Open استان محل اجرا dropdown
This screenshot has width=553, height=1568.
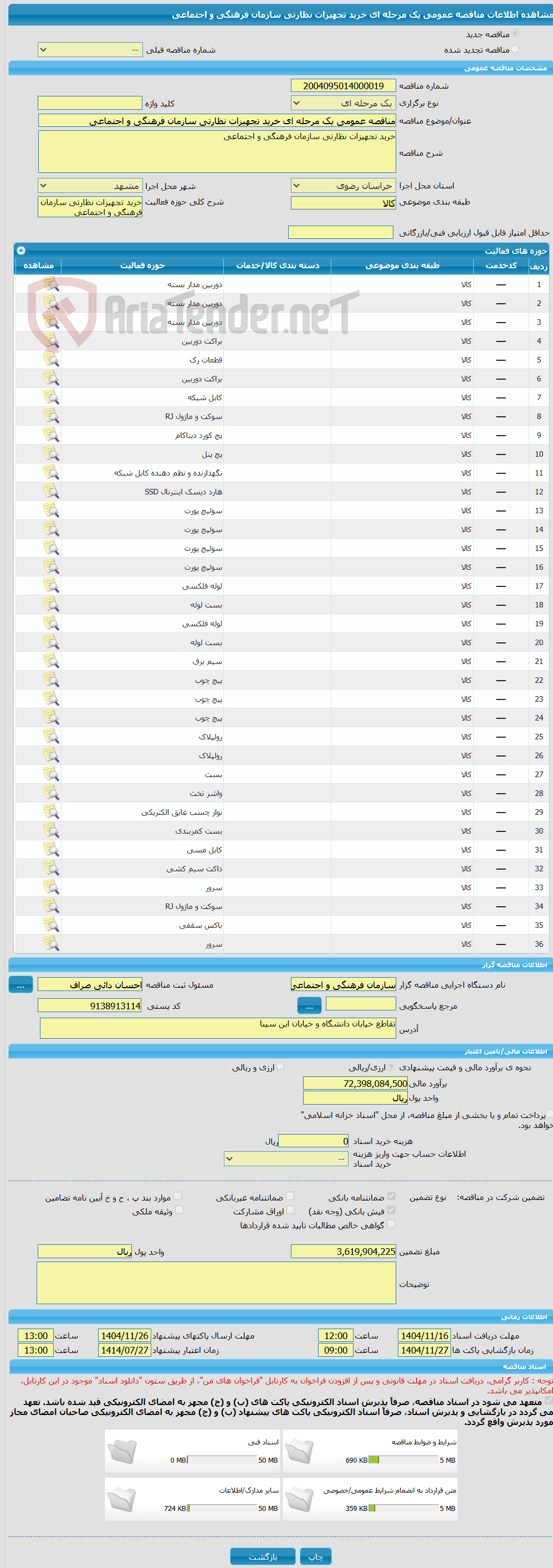pyautogui.click(x=343, y=186)
